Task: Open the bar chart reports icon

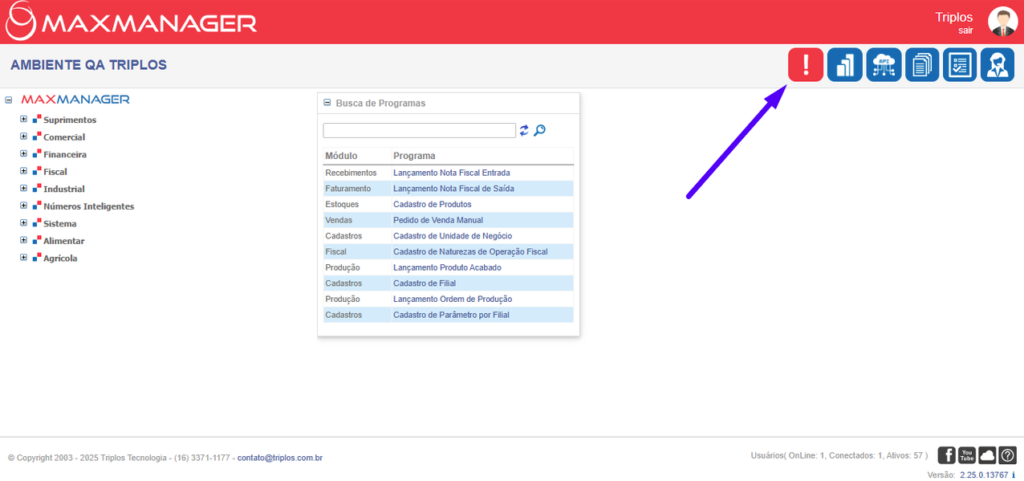Action: (844, 65)
